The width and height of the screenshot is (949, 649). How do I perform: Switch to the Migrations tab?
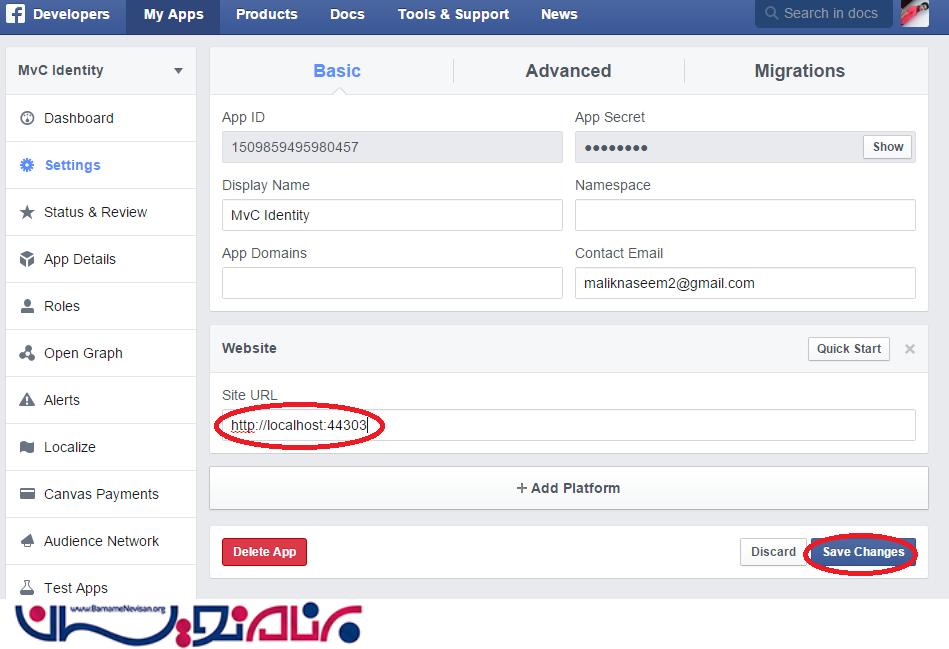[x=800, y=71]
